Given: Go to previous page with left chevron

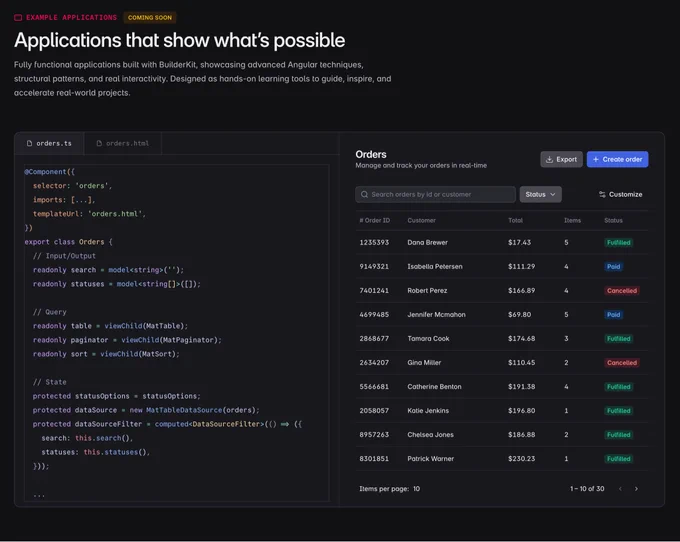Looking at the screenshot, I should [x=620, y=489].
